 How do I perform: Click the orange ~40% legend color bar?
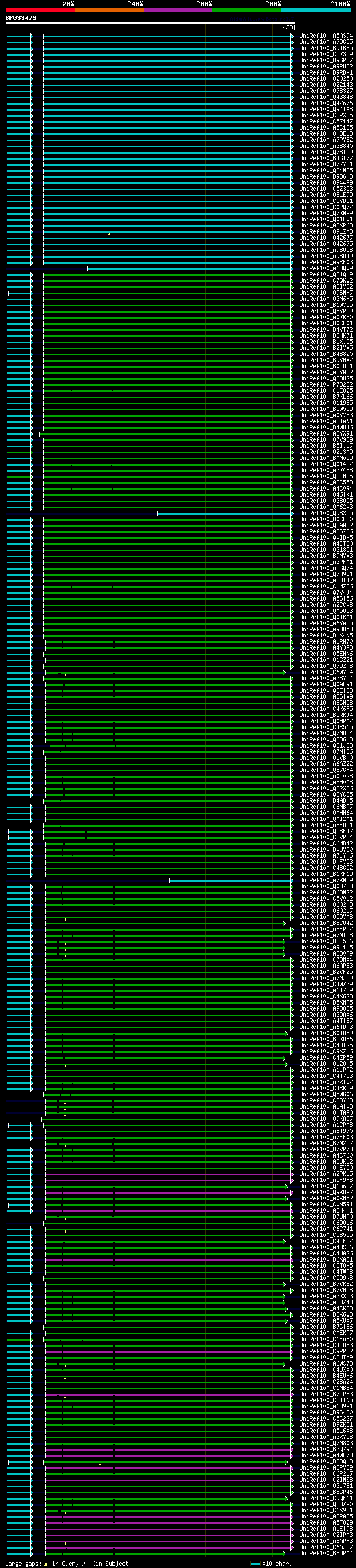(108, 11)
